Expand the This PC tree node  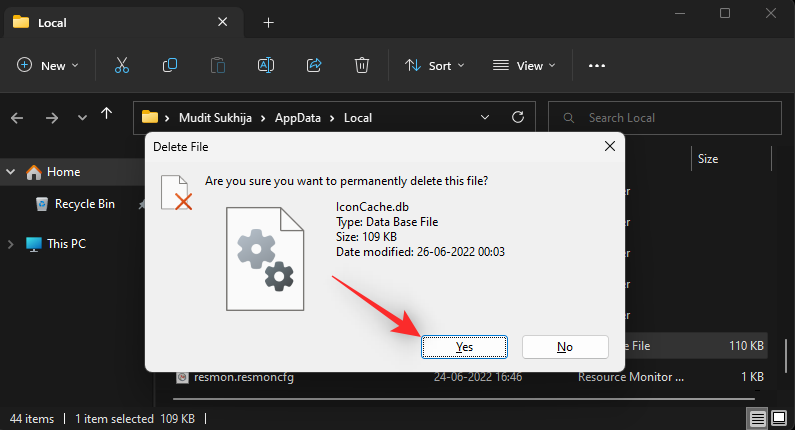[x=11, y=244]
